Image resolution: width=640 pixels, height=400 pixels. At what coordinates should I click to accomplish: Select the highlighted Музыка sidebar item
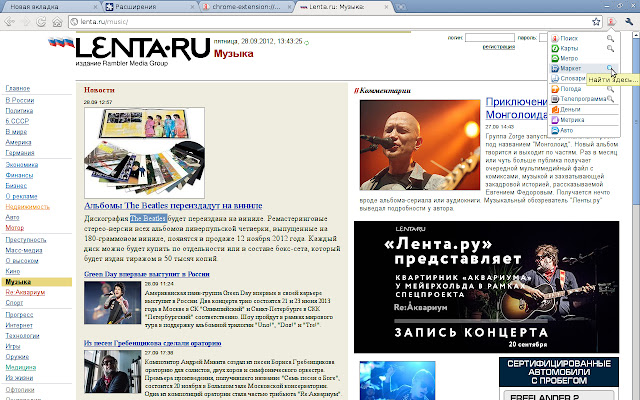point(37,282)
